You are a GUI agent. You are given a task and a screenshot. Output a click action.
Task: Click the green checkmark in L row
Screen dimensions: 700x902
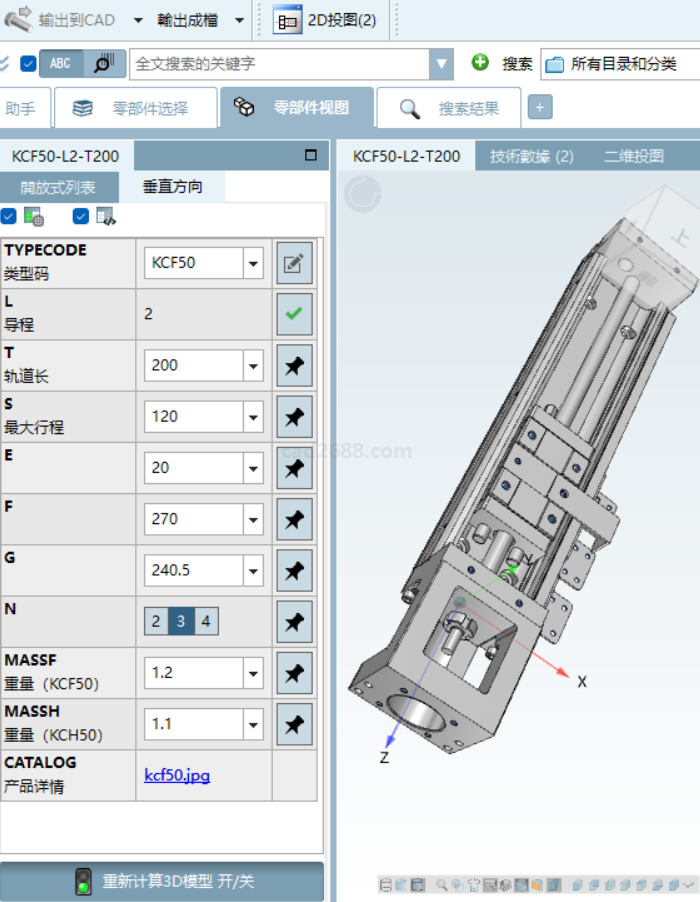click(294, 314)
